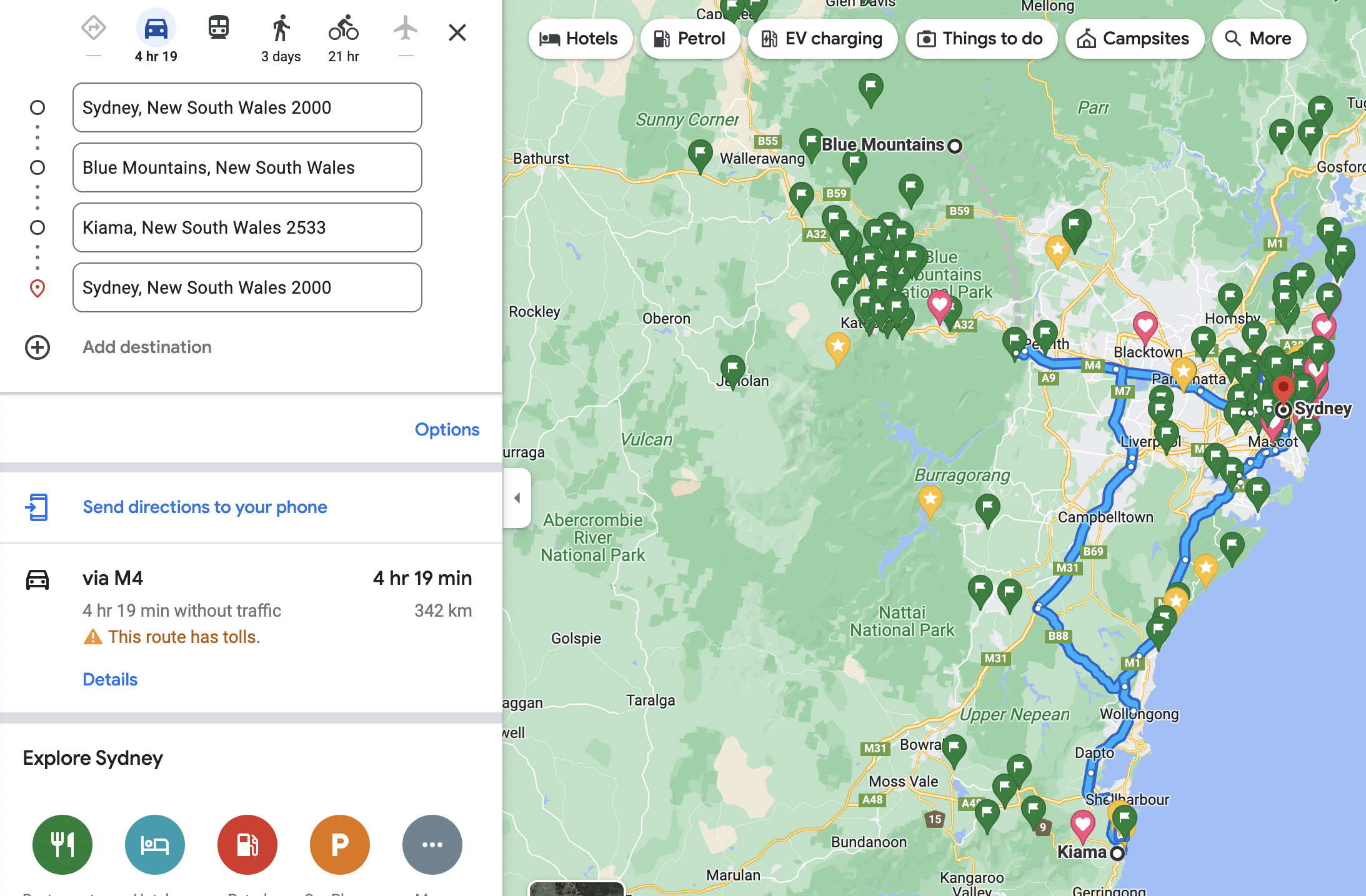Open Send directions to your phone

tap(204, 507)
